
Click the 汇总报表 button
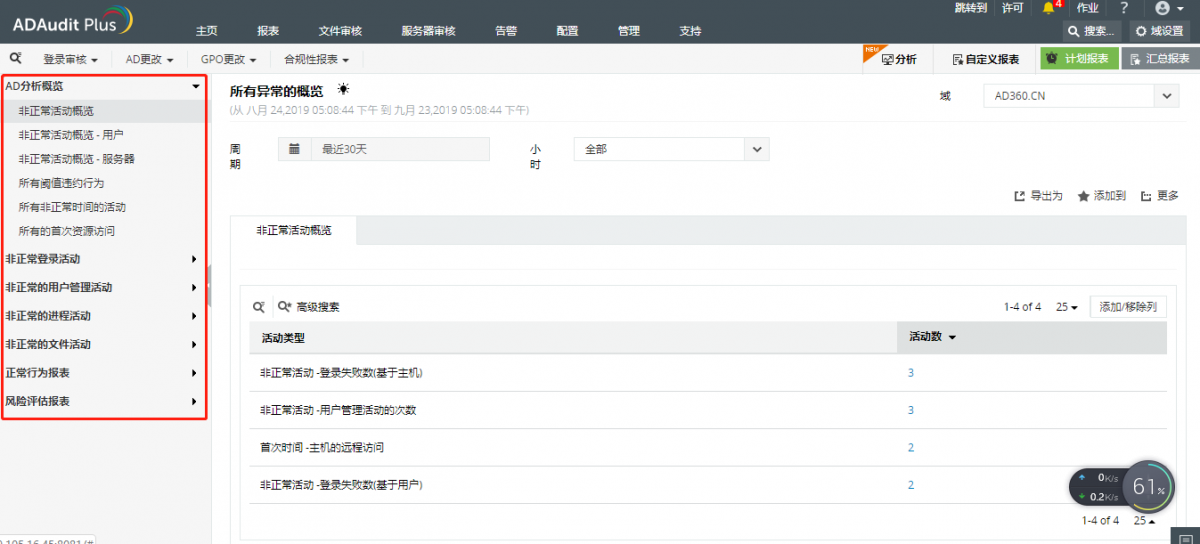tap(1160, 59)
